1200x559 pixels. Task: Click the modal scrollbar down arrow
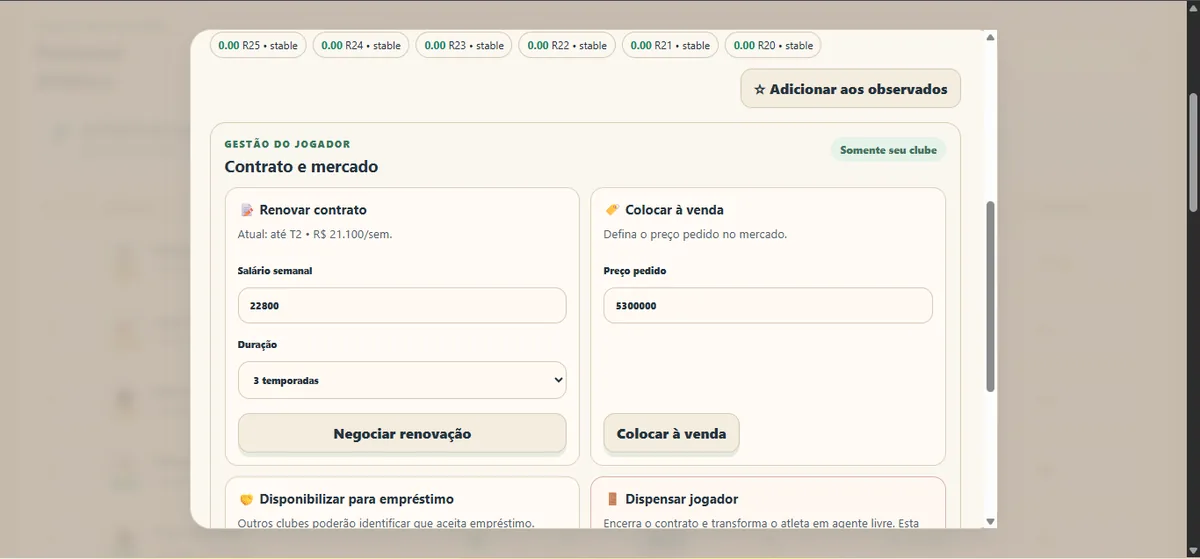click(x=990, y=521)
